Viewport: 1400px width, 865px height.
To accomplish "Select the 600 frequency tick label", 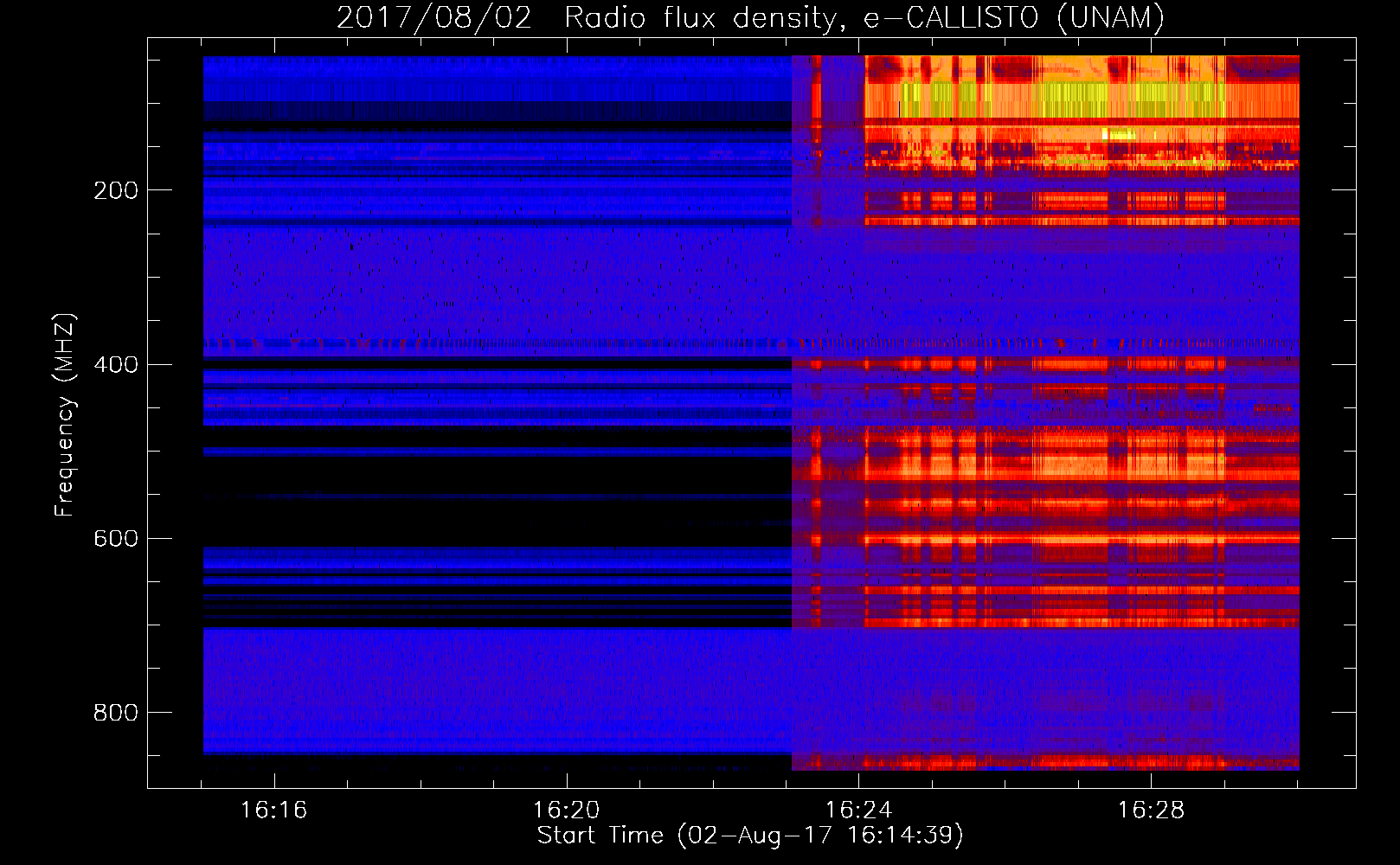I will click(116, 538).
